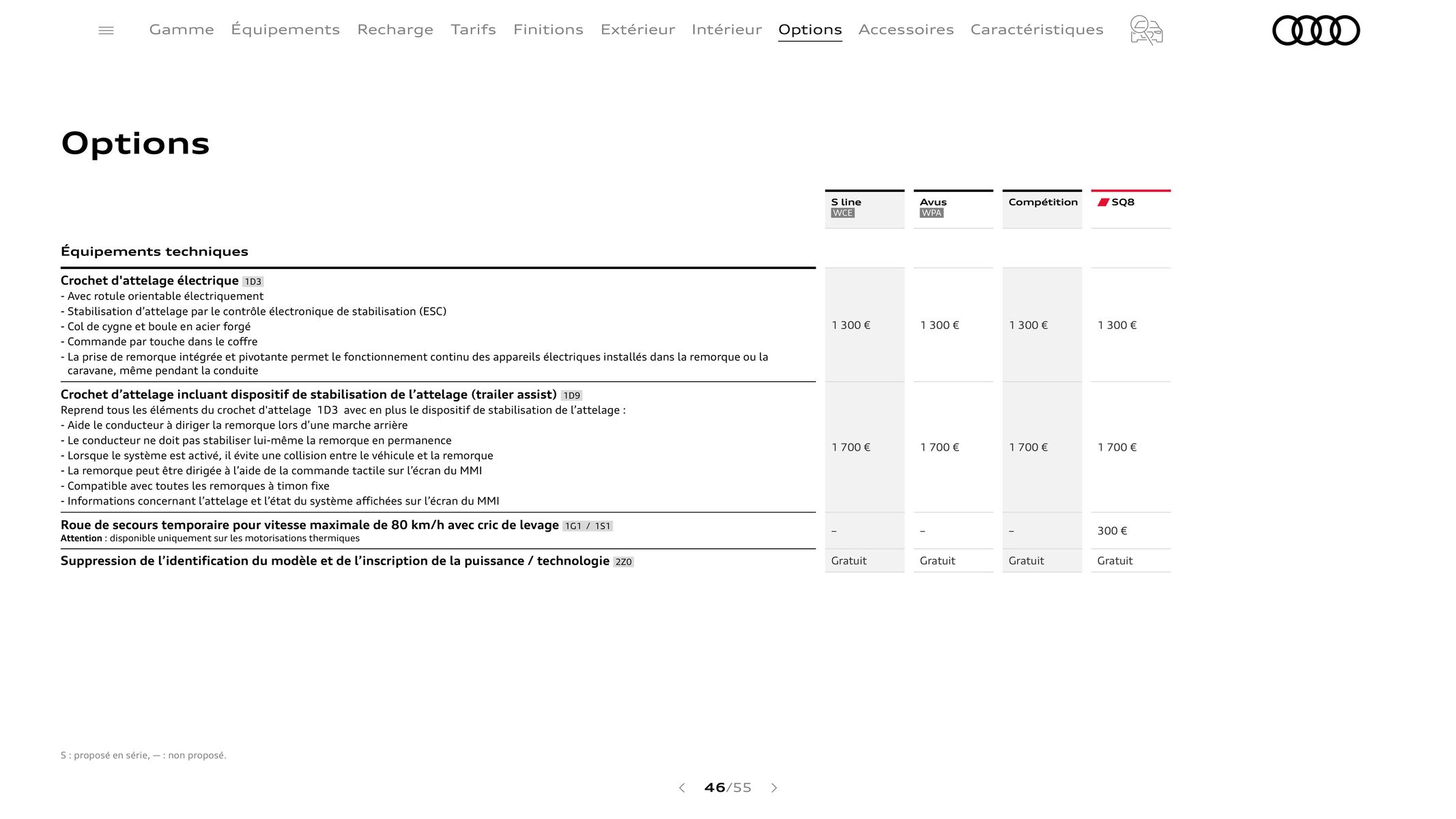Viewport: 1456px width, 819px height.
Task: Click Crochet d'attelage électrique title
Action: (149, 281)
